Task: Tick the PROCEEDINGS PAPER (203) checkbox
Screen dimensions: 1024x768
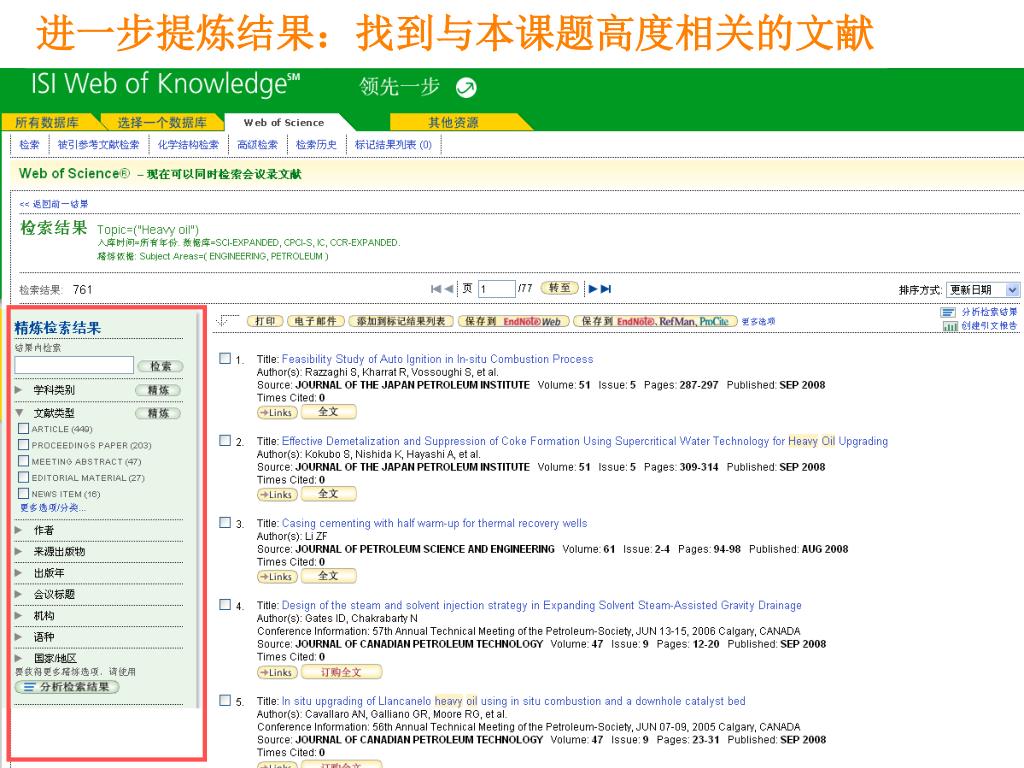Action: coord(24,445)
